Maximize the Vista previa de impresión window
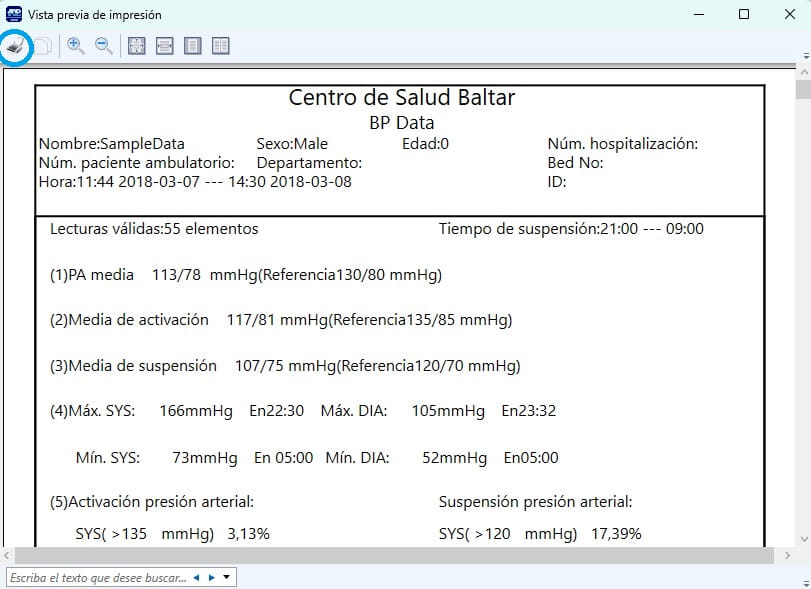811x589 pixels. pos(744,15)
